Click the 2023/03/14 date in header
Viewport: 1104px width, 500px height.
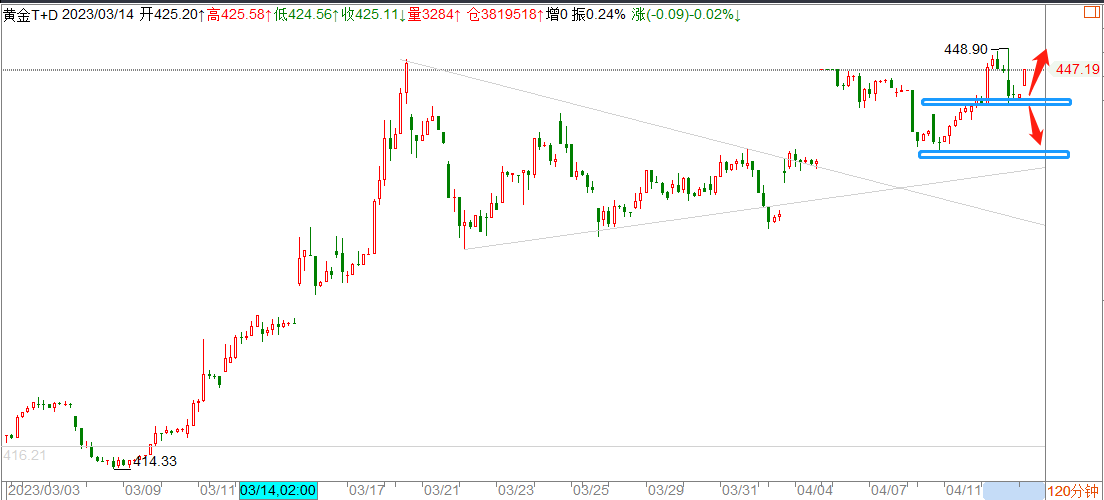(99, 15)
